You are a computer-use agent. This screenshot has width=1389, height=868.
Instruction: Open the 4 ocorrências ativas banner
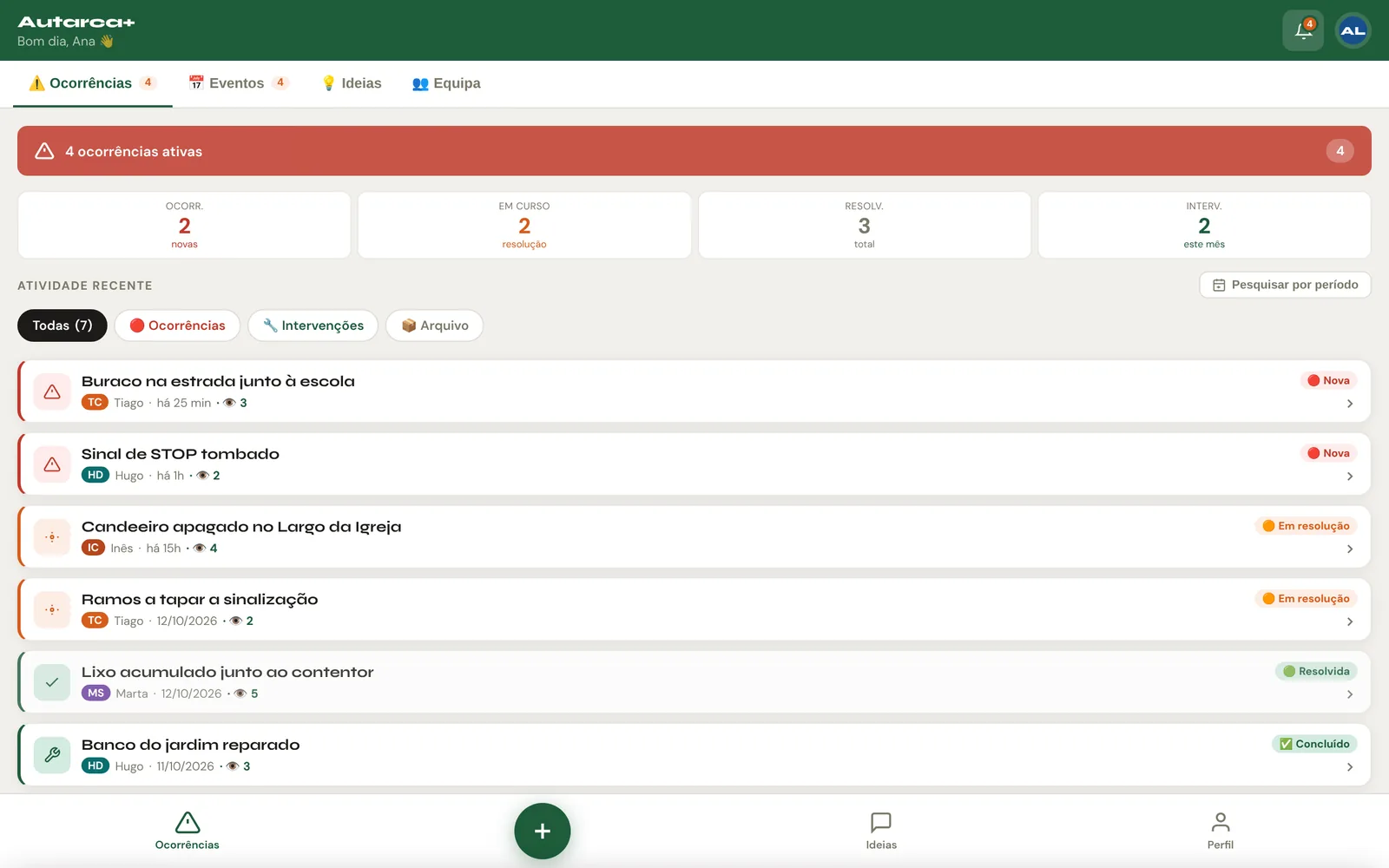coord(694,151)
